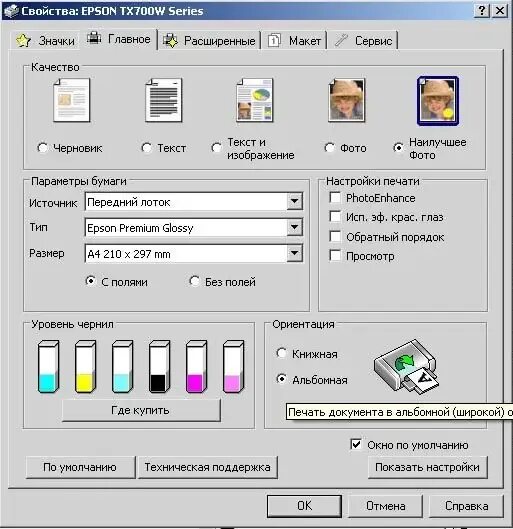513x529 pixels.
Task: Click the A4 210 x 297 mm field
Action: 194,254
